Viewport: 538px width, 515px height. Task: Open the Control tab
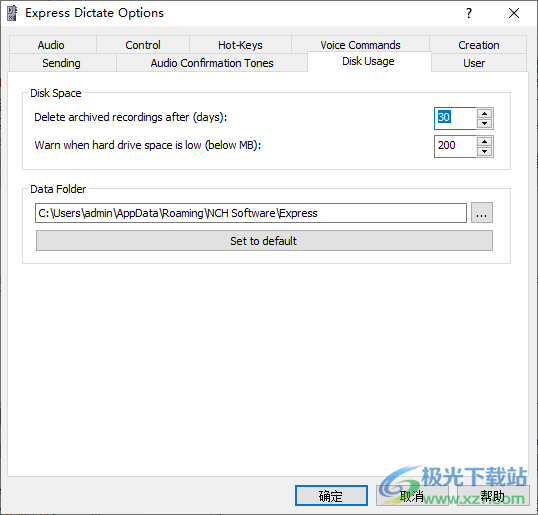click(143, 45)
